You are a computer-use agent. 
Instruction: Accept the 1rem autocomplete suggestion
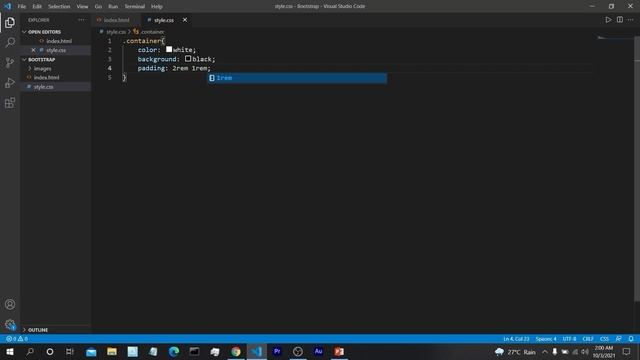tap(298, 78)
